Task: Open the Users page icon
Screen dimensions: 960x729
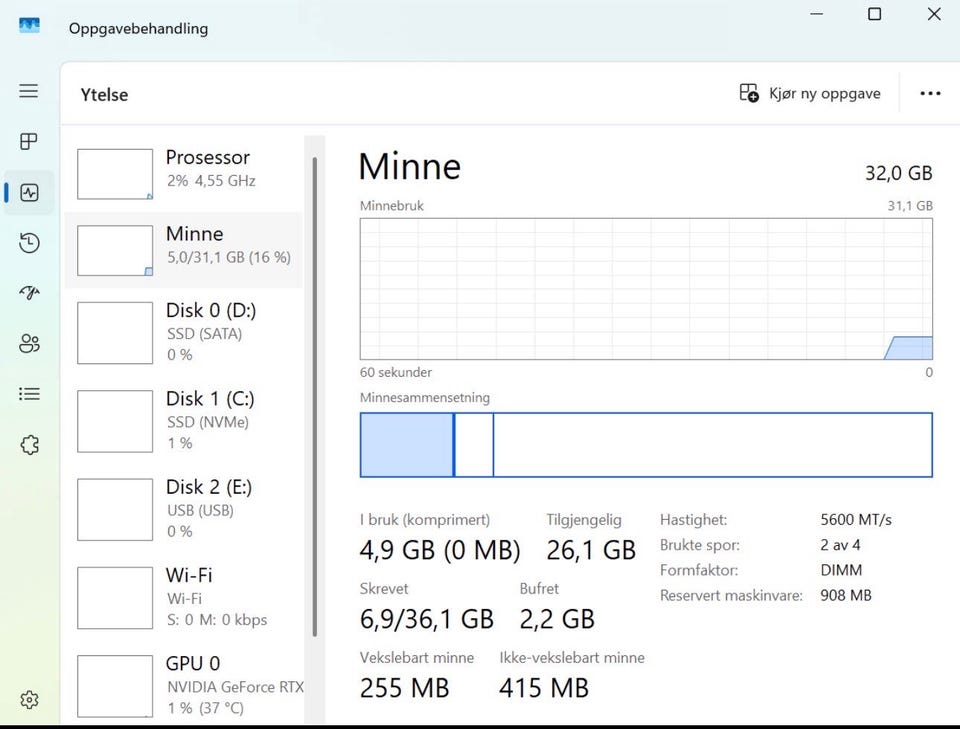Action: pyautogui.click(x=29, y=343)
